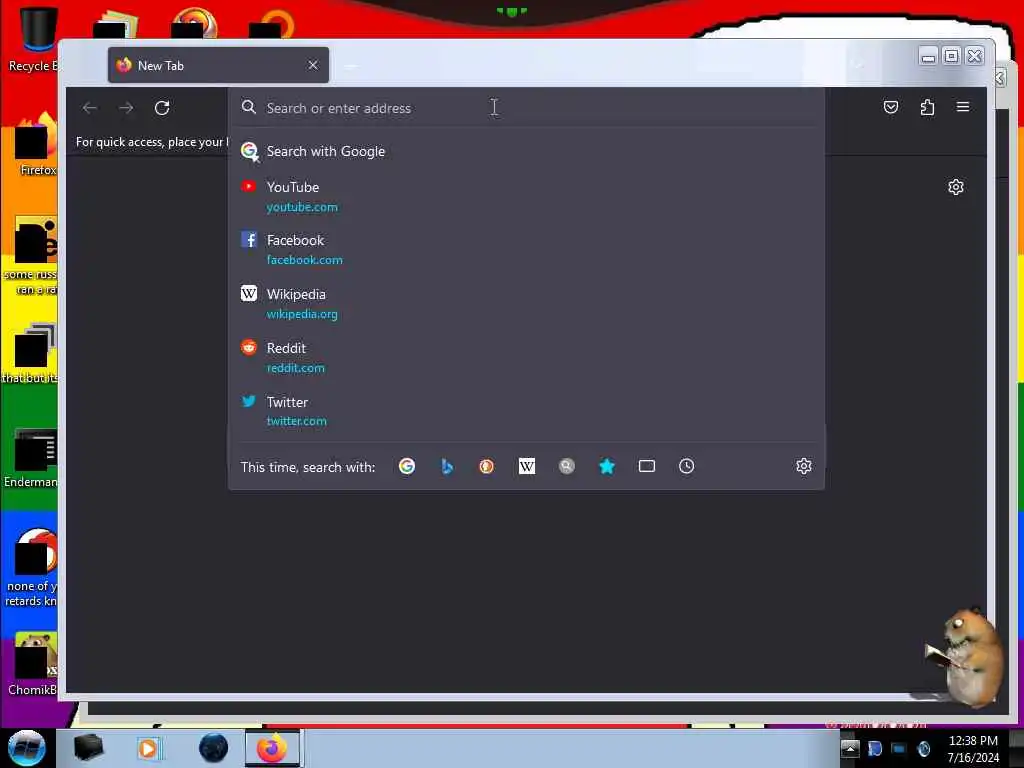This screenshot has width=1024, height=768.
Task: Search this time with Google icon
Action: 407,466
